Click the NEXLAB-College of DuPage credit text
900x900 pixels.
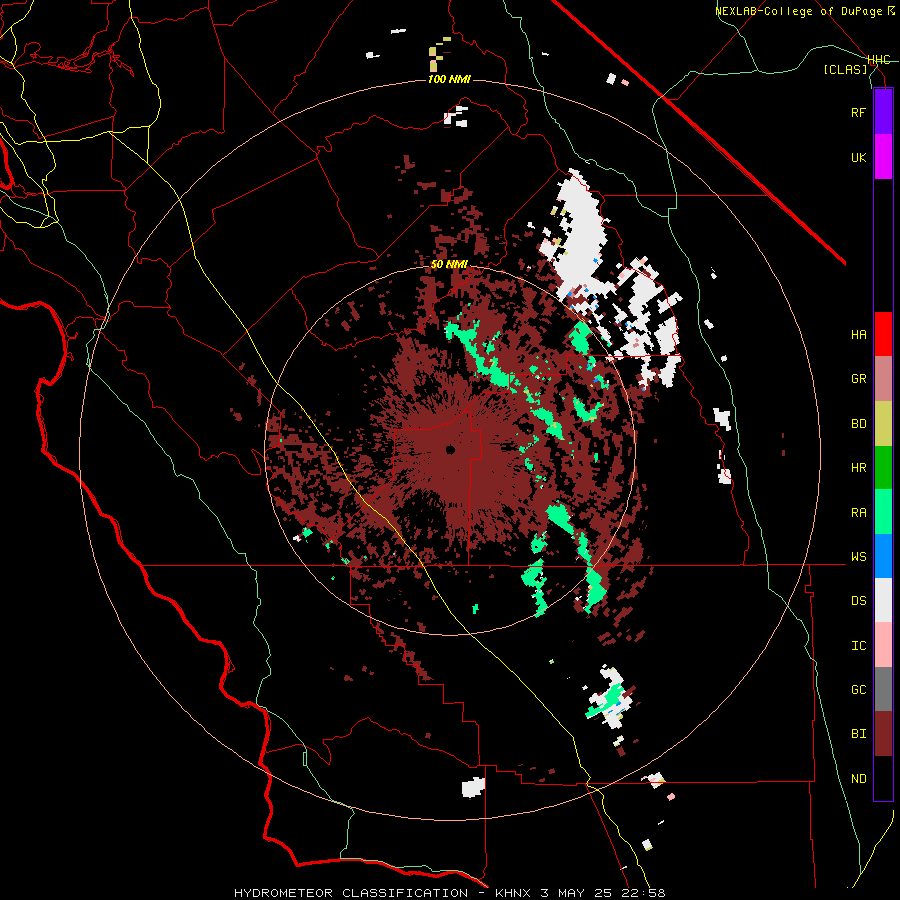pos(799,11)
